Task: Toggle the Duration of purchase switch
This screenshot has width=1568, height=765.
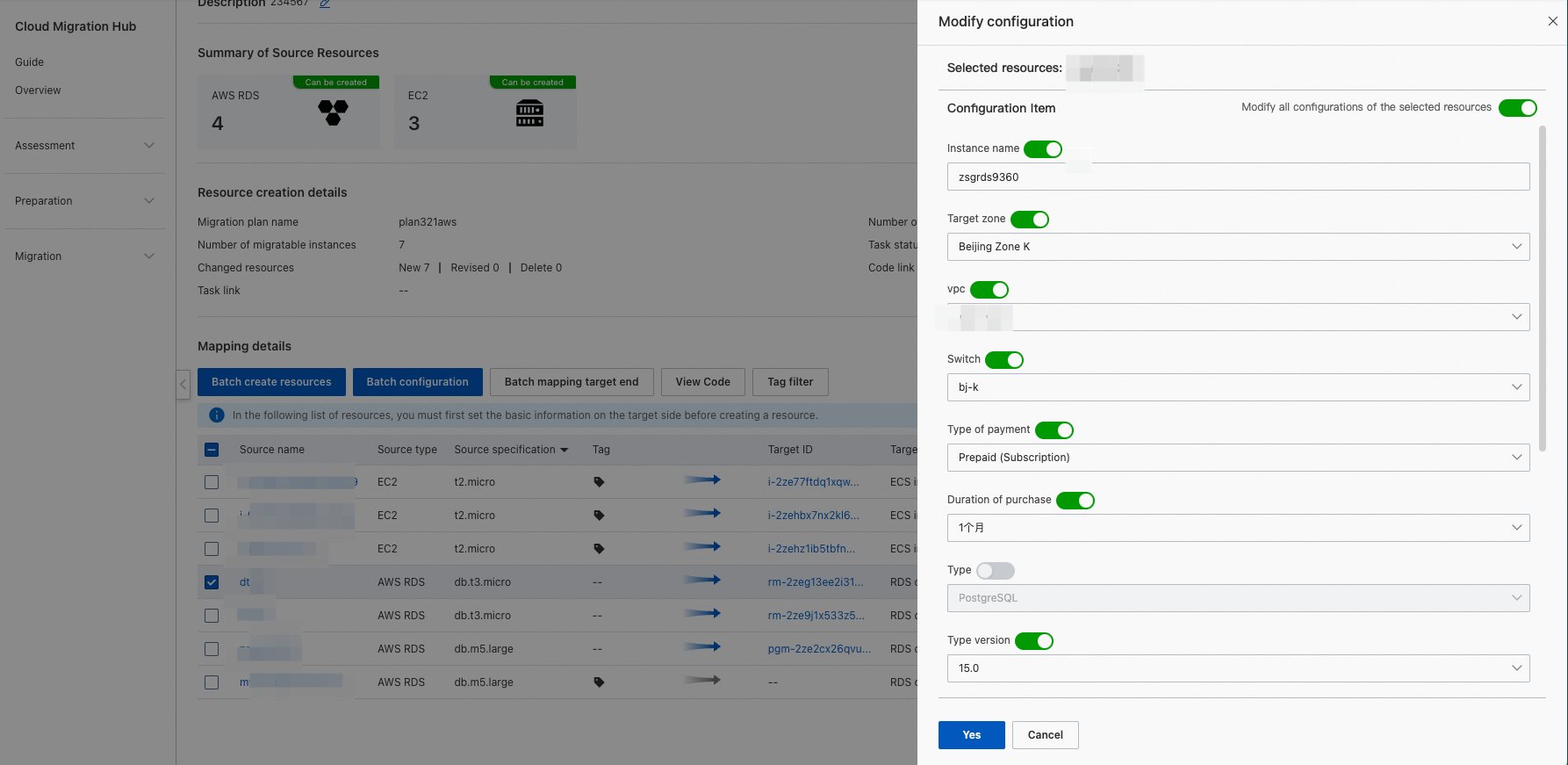Action: tap(1075, 501)
